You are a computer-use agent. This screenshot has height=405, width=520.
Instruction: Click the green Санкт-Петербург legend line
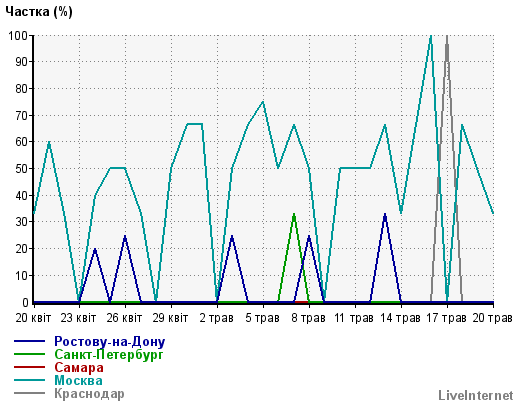tap(29, 354)
